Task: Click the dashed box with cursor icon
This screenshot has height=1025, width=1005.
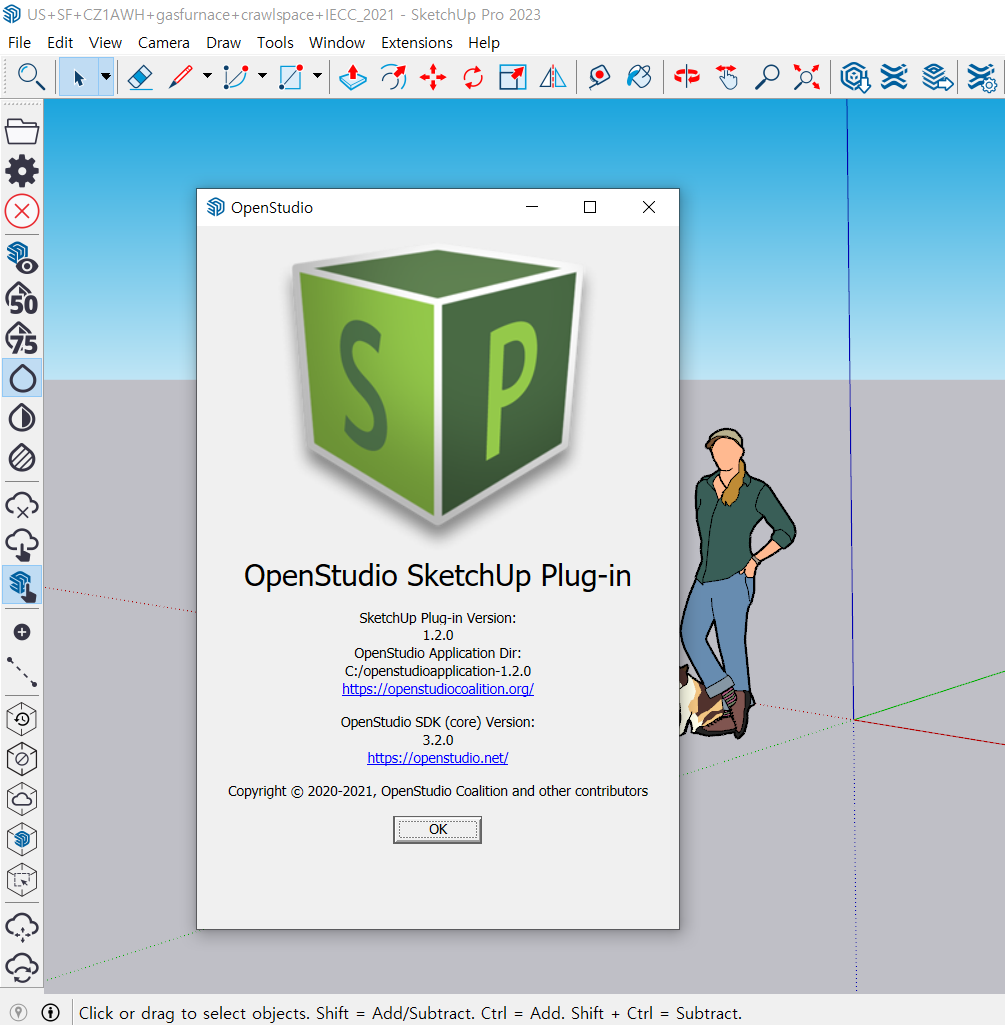Action: pyautogui.click(x=22, y=879)
